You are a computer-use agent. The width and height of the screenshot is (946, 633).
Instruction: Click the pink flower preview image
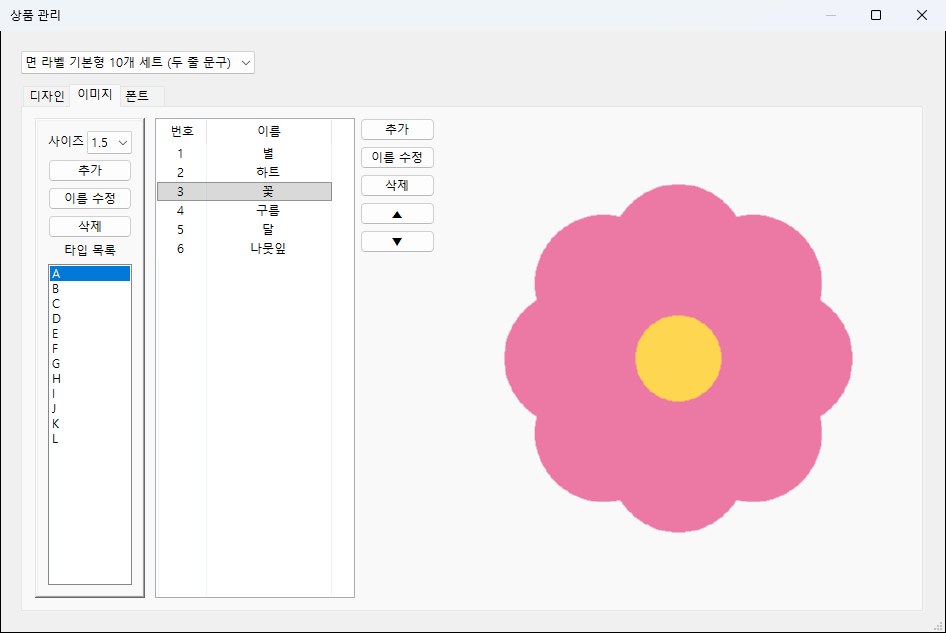(678, 358)
